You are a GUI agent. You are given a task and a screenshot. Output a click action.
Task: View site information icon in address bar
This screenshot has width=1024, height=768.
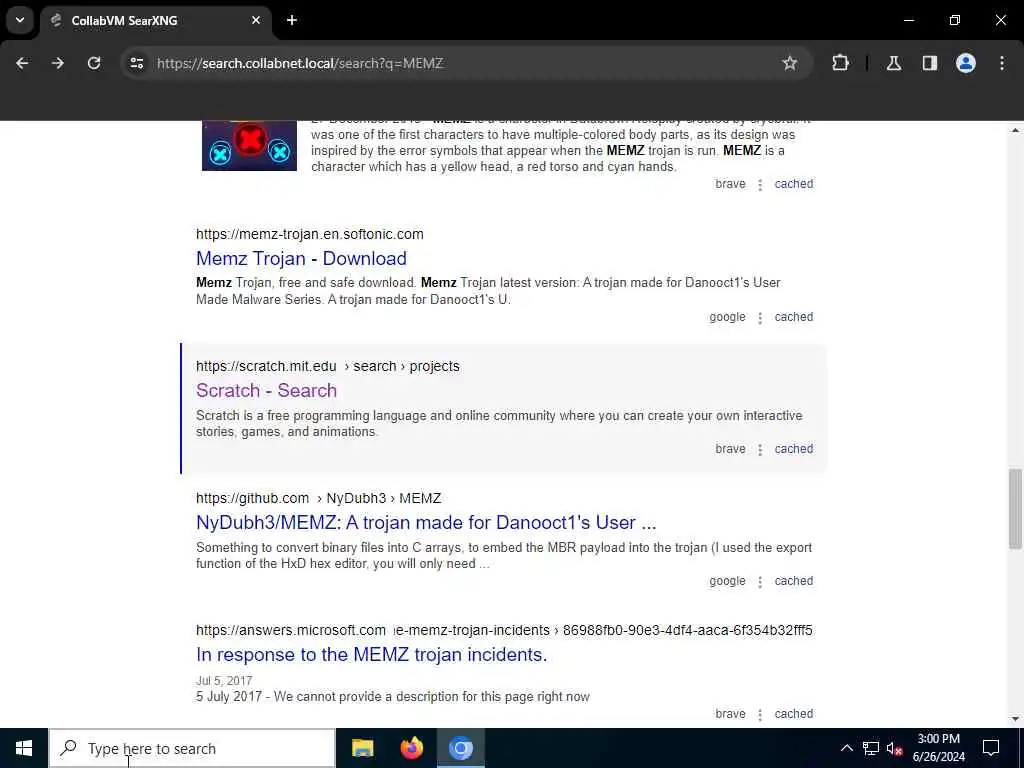coord(136,63)
